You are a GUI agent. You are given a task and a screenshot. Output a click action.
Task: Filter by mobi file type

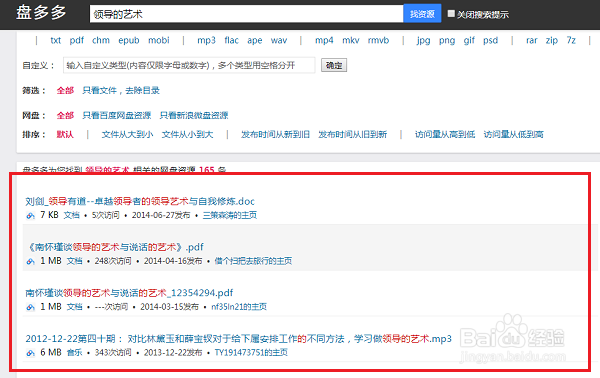159,40
